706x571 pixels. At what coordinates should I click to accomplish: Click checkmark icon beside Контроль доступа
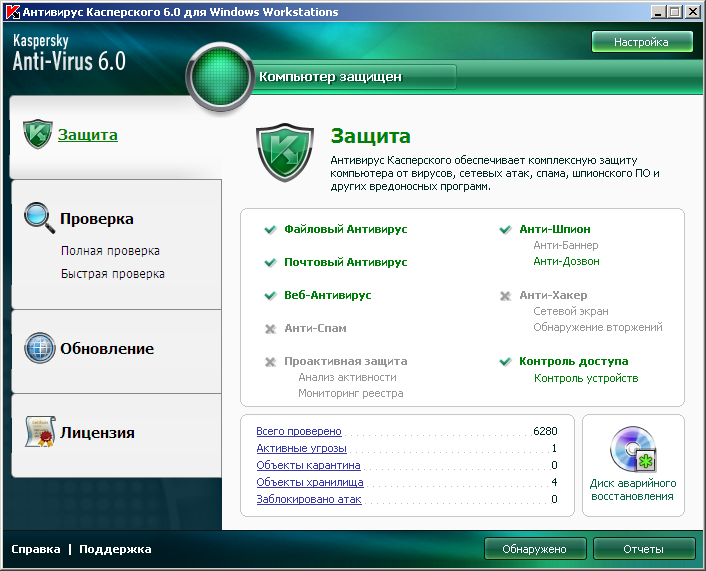coord(505,362)
